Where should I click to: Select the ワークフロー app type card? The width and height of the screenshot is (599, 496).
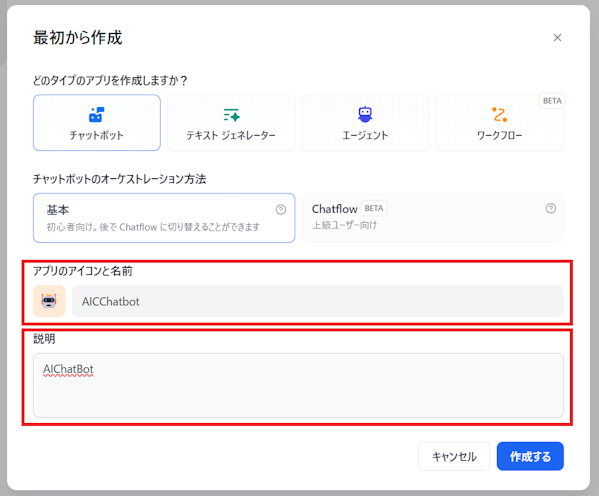[499, 123]
